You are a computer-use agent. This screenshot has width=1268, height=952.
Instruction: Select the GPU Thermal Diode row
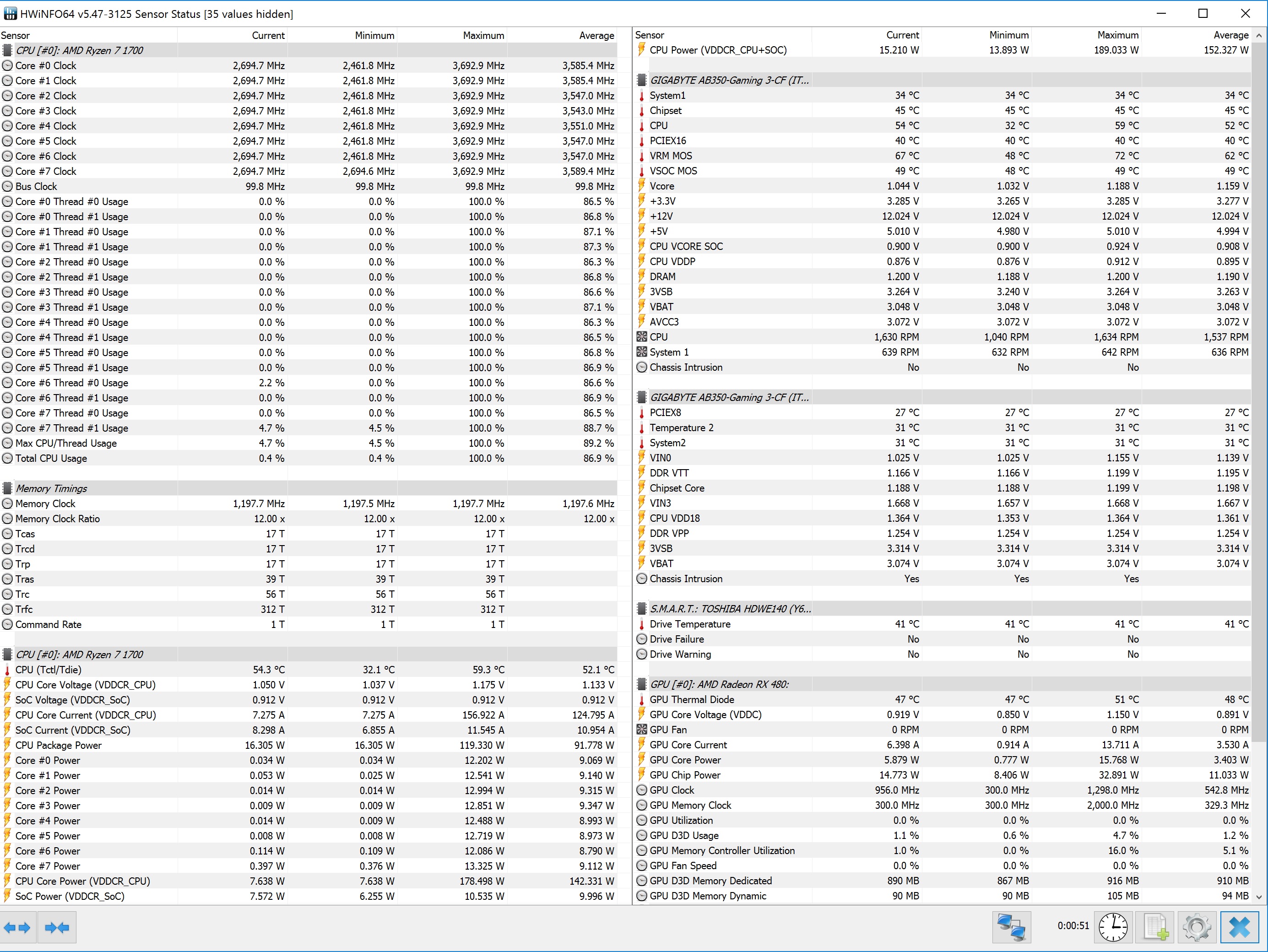(x=691, y=699)
